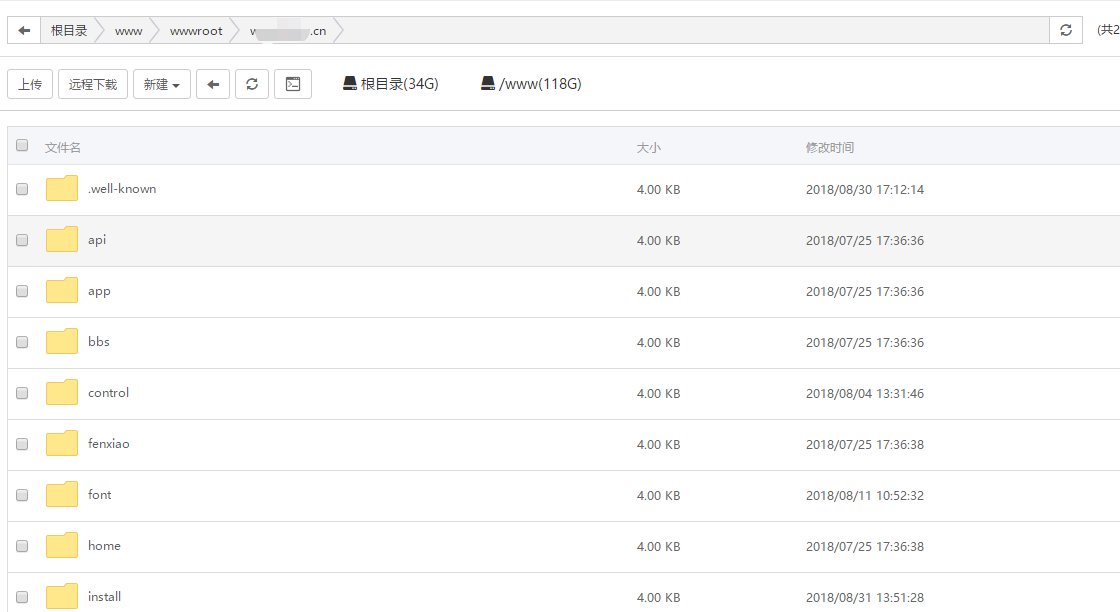Click the api folder icon
This screenshot has height=612, width=1120.
pos(62,239)
